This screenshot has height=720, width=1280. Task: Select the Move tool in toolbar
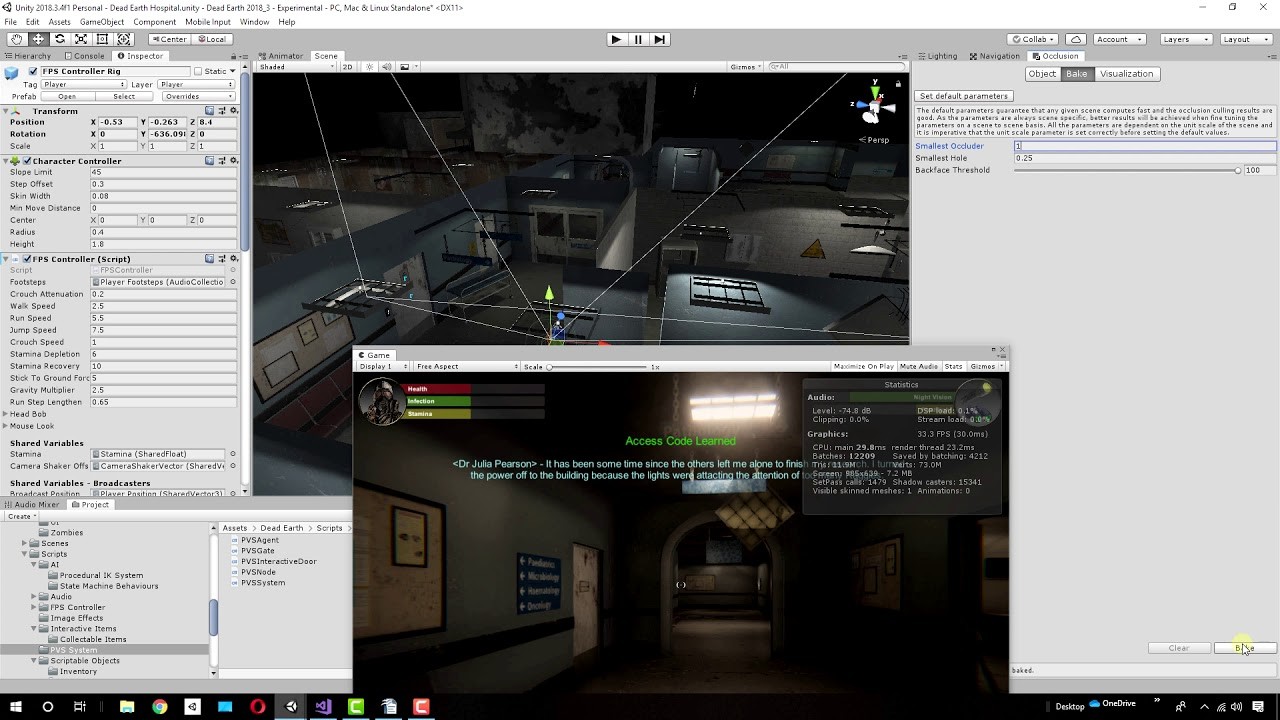(x=38, y=39)
